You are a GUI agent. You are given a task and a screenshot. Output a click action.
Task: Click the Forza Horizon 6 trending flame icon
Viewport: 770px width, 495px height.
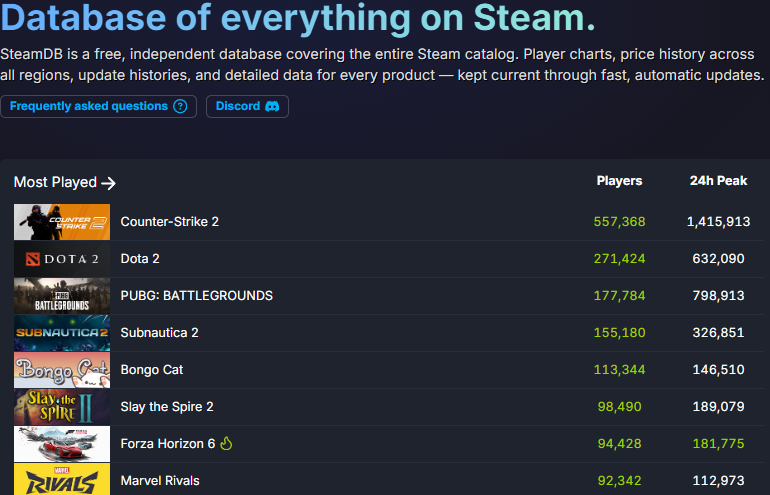click(x=226, y=443)
